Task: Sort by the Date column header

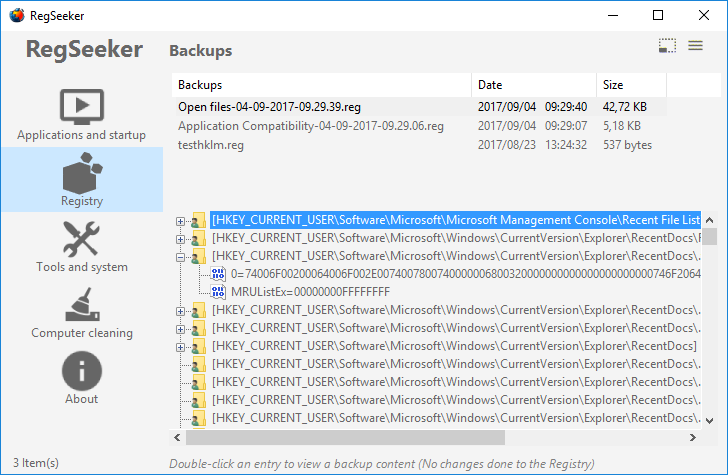Action: click(x=534, y=85)
